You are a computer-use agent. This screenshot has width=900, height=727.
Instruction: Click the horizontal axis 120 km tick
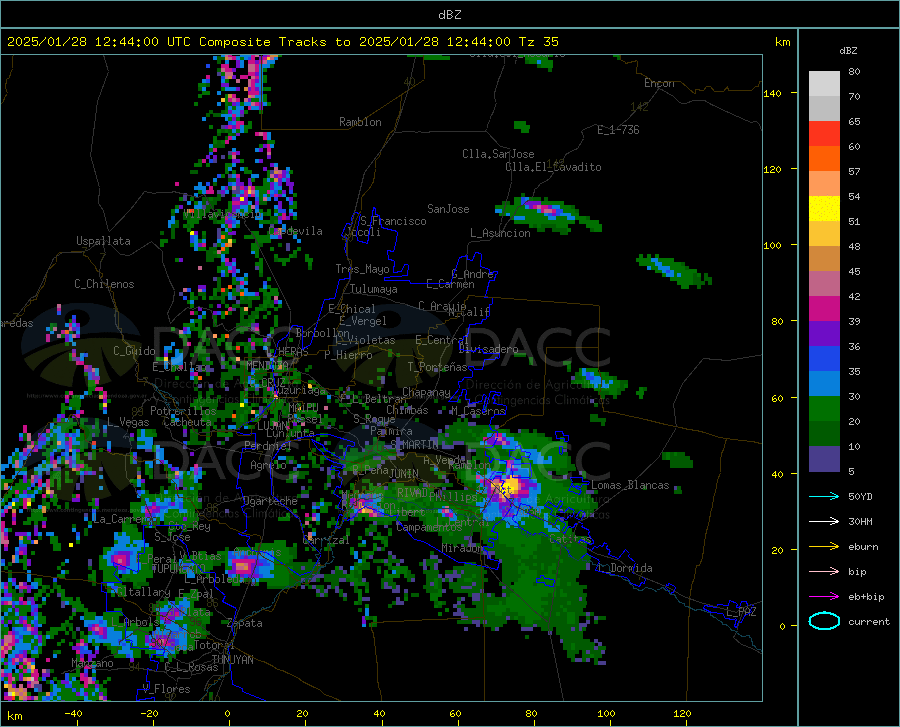point(682,713)
